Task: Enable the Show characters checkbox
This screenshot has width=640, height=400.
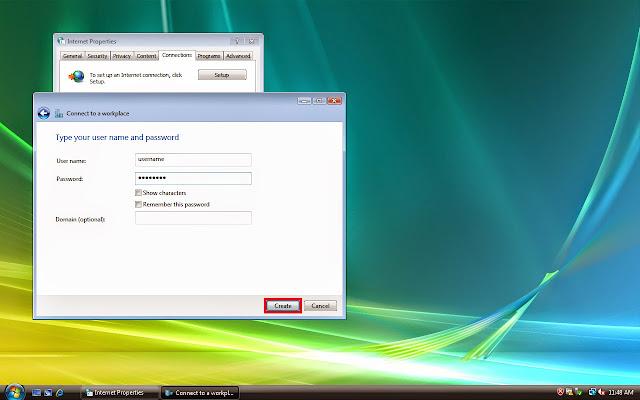Action: pyautogui.click(x=138, y=193)
